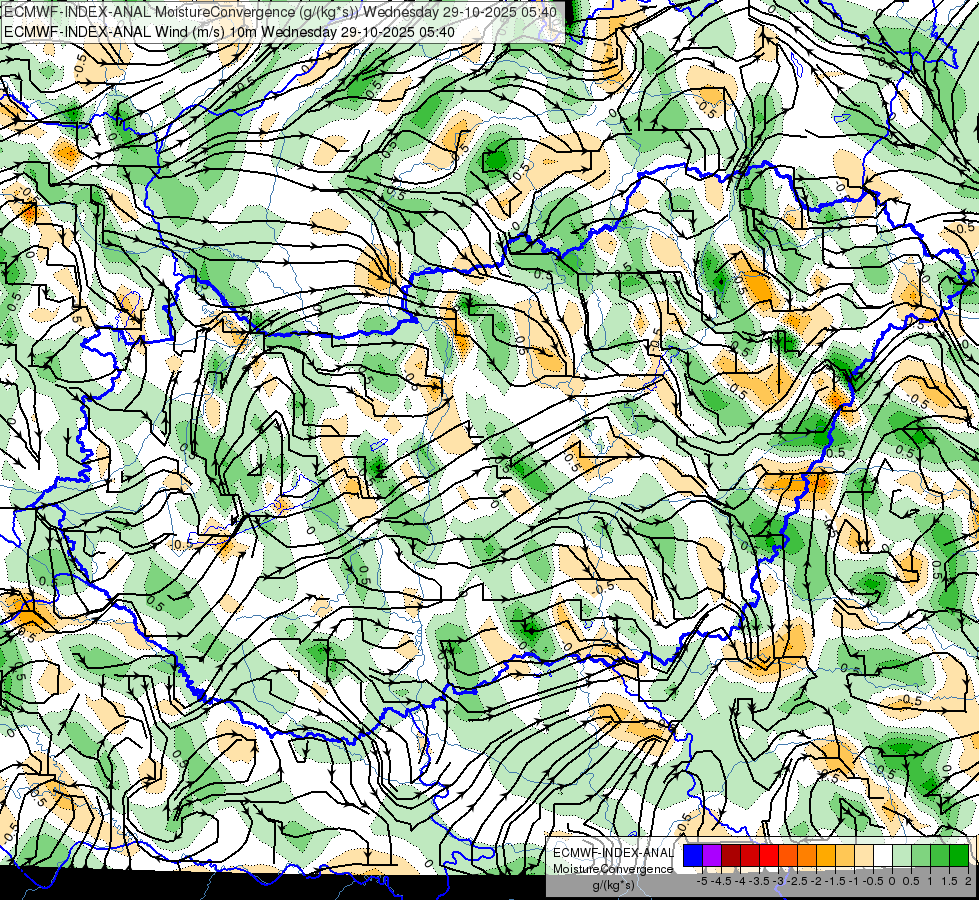Select the Wind (m/s) 10m title line
979x900 pixels.
pyautogui.click(x=229, y=31)
